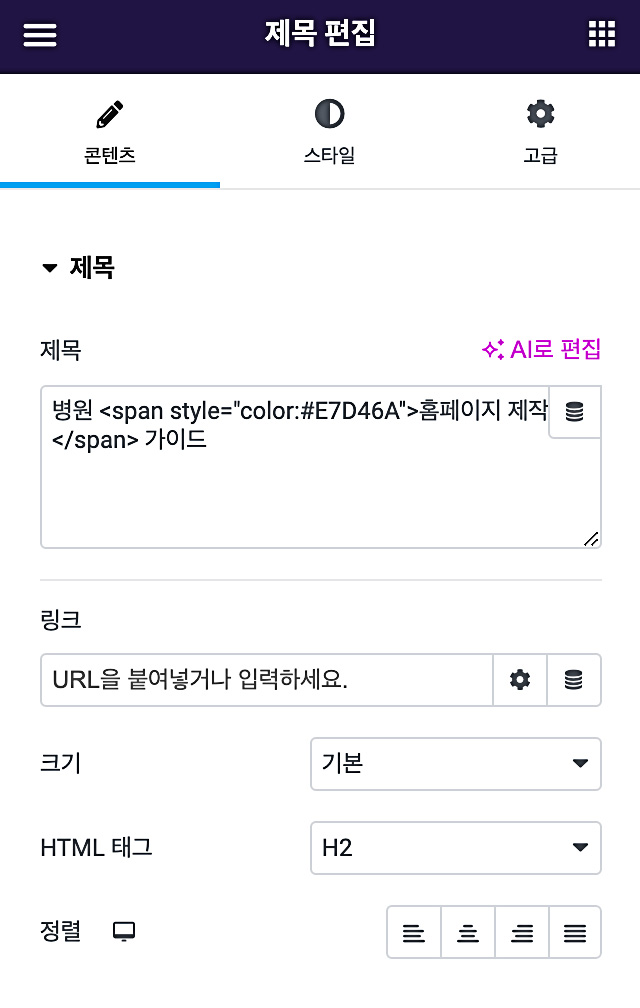Click the dynamic tags icon in title textarea
The height and width of the screenshot is (1008, 640).
574,411
